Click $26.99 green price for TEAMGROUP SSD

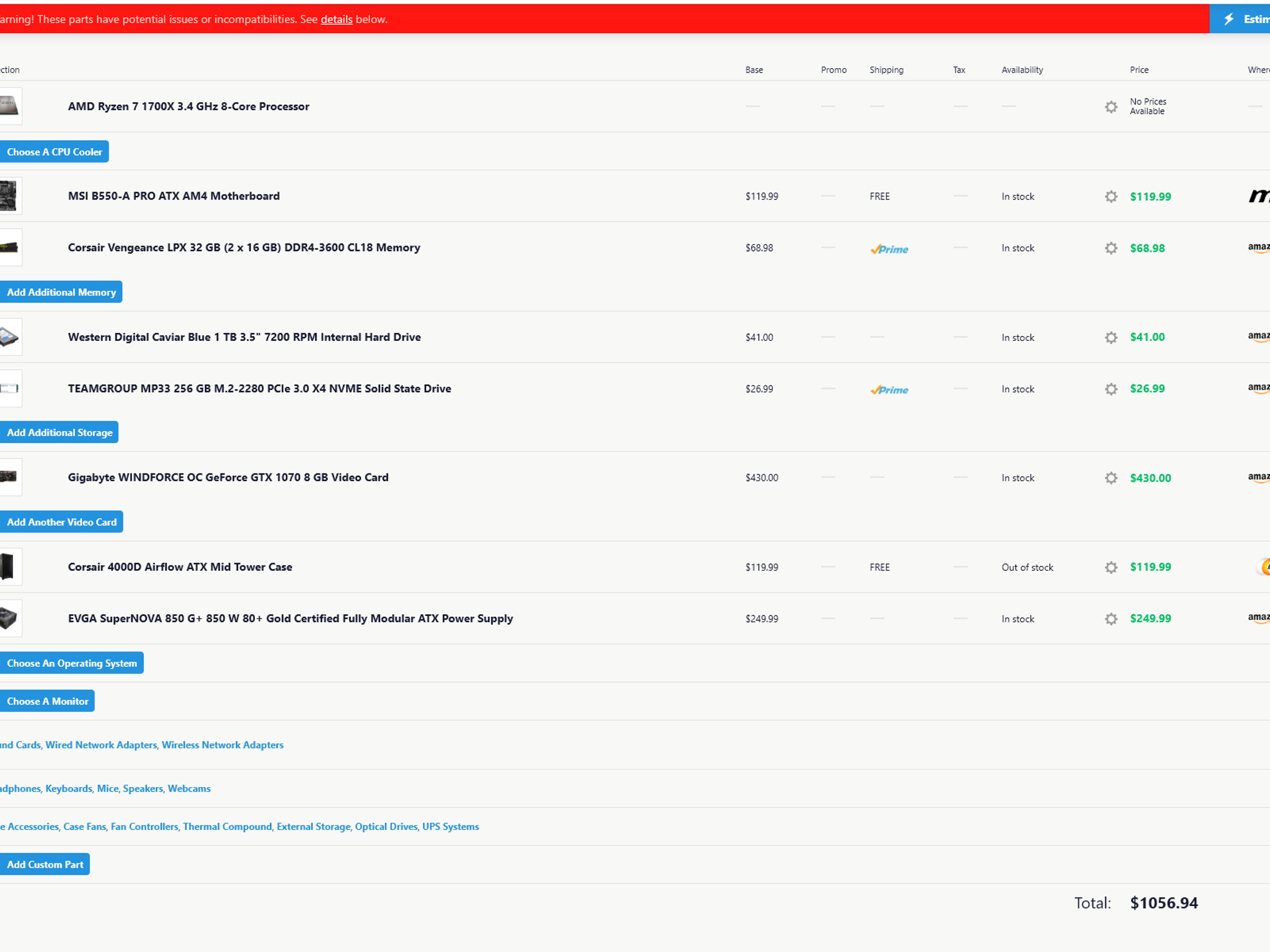[x=1147, y=389]
